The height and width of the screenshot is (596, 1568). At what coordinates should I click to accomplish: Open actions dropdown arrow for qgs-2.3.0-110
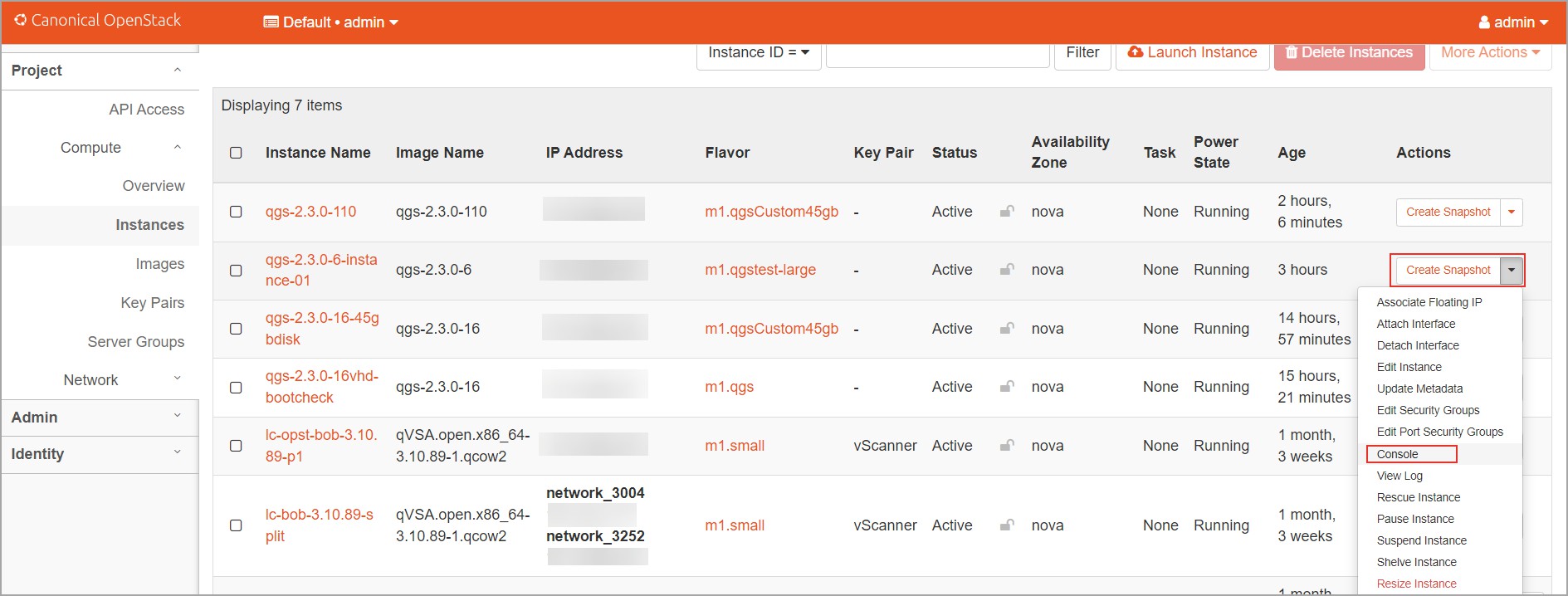tap(1512, 212)
